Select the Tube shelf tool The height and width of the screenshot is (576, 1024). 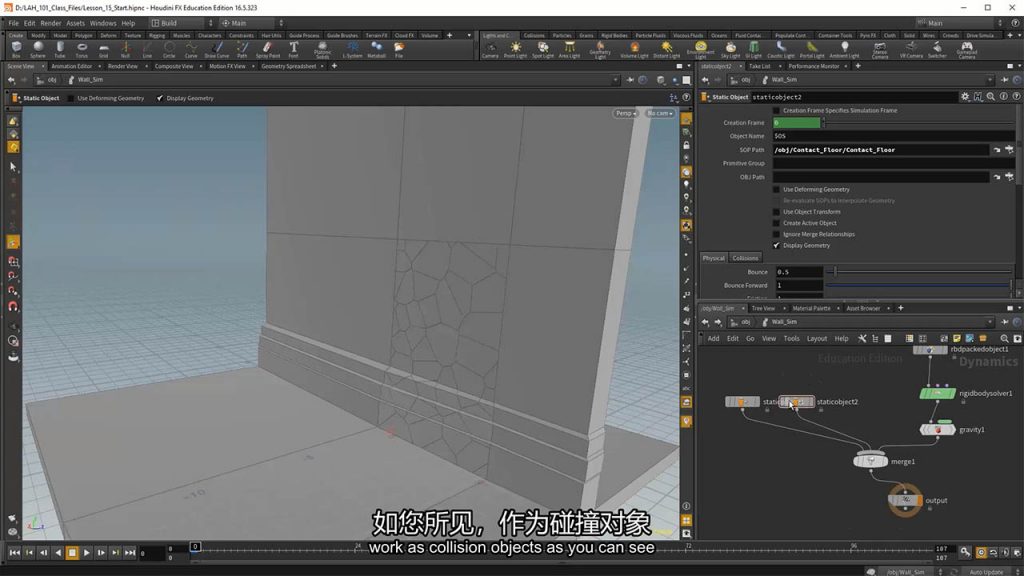[x=60, y=50]
